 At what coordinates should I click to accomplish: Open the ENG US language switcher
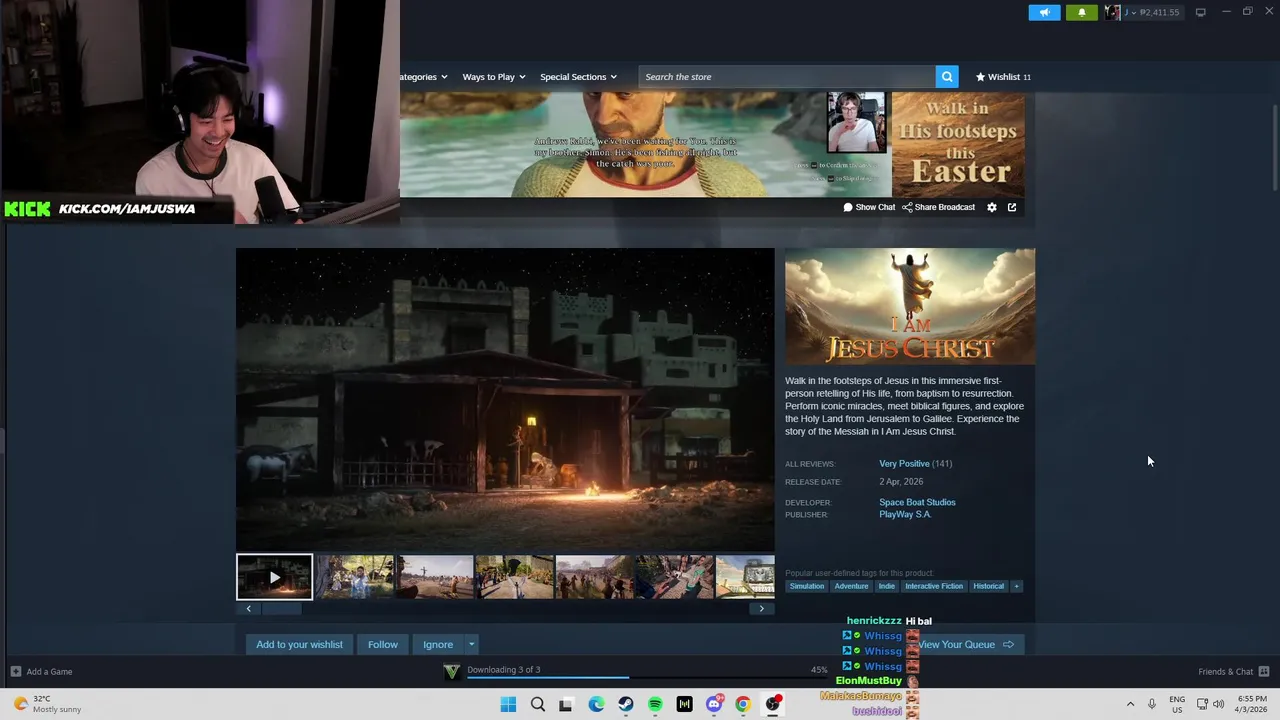(x=1177, y=704)
